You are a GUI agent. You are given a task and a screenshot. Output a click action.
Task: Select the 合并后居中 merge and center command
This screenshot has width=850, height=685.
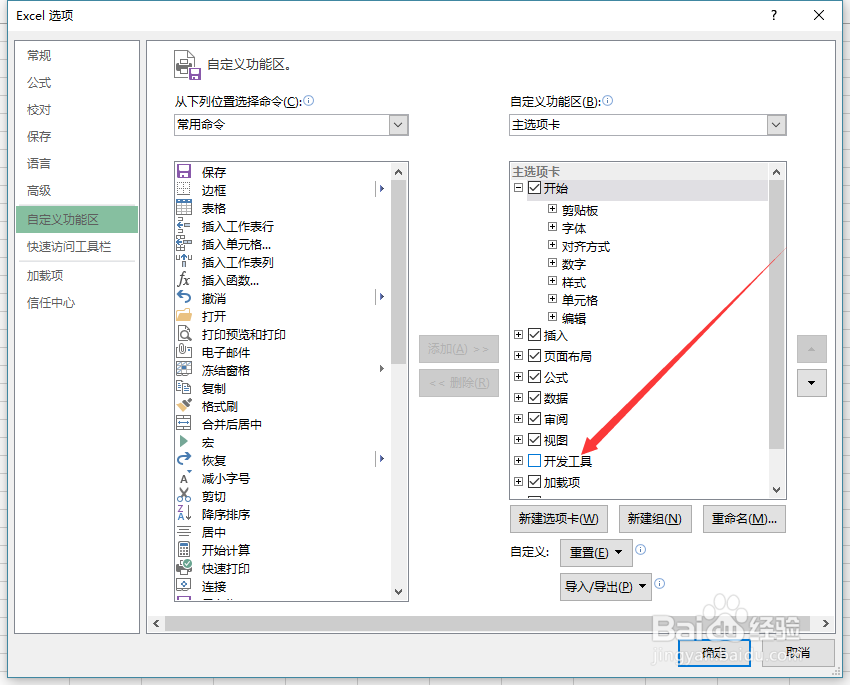click(185, 424)
